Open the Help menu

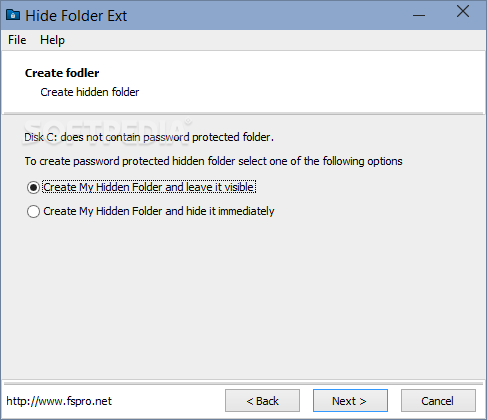point(52,40)
